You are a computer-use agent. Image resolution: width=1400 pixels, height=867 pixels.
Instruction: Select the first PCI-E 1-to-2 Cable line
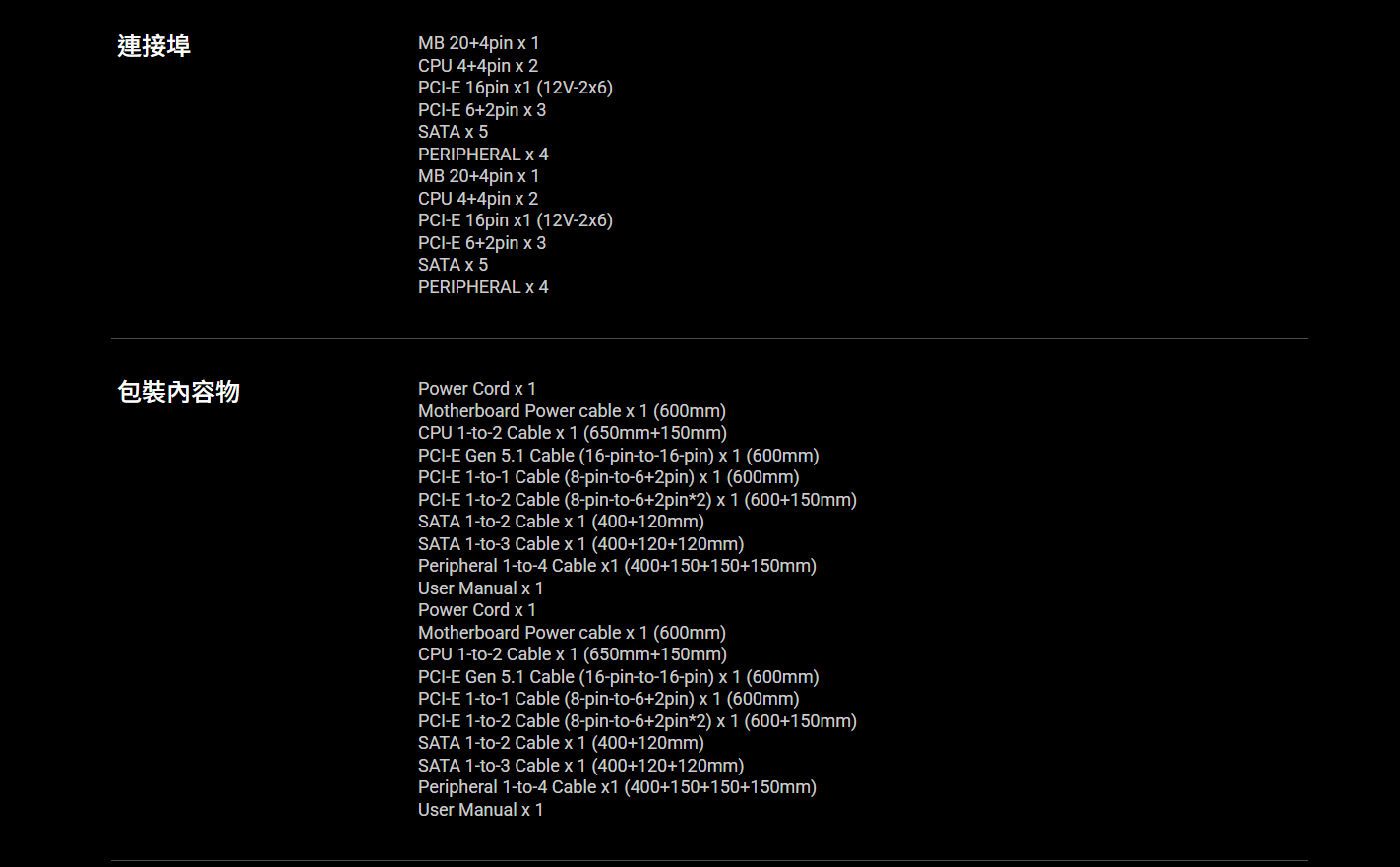637,500
